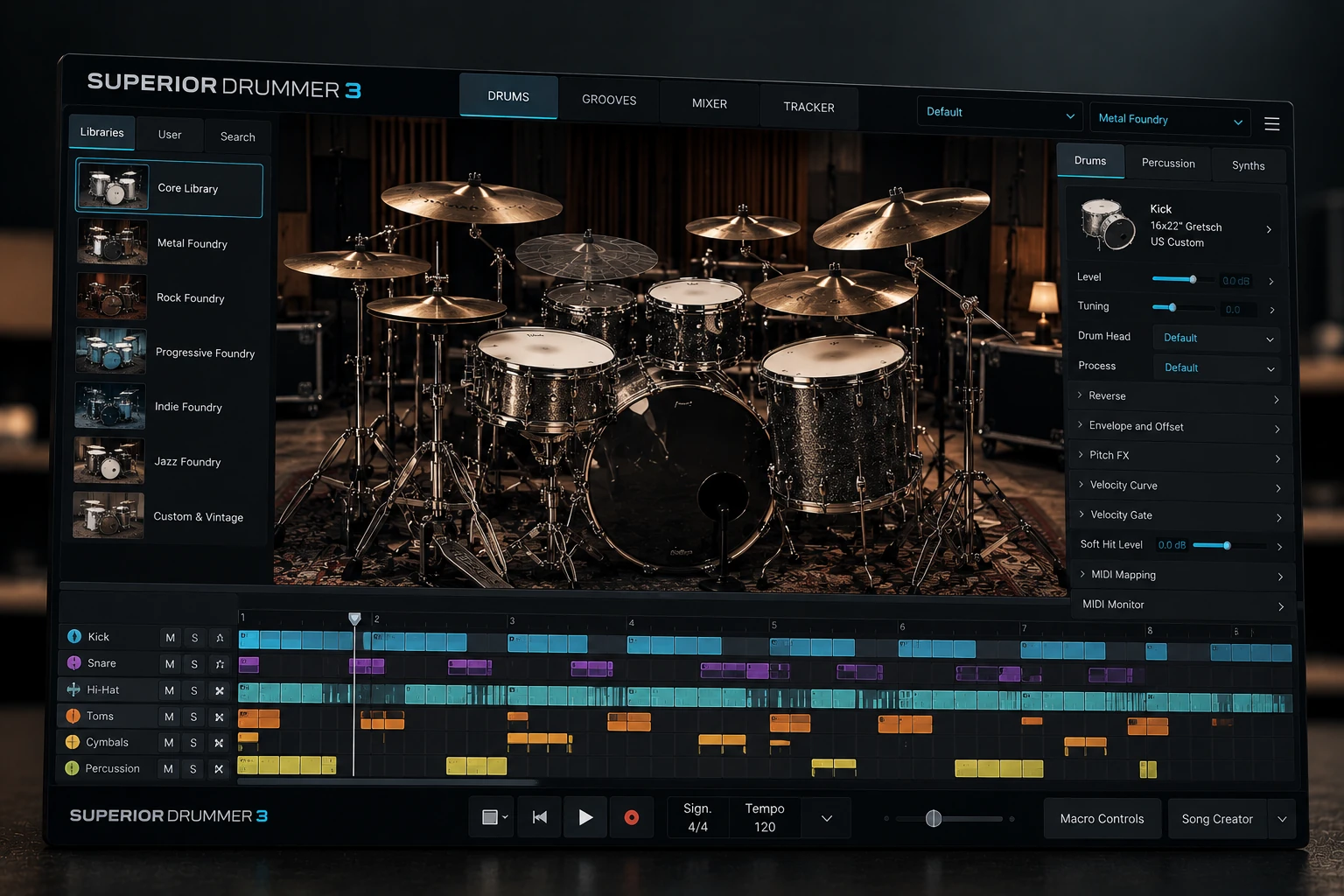The height and width of the screenshot is (896, 1344).
Task: Start recording with the Record button
Action: click(x=631, y=817)
